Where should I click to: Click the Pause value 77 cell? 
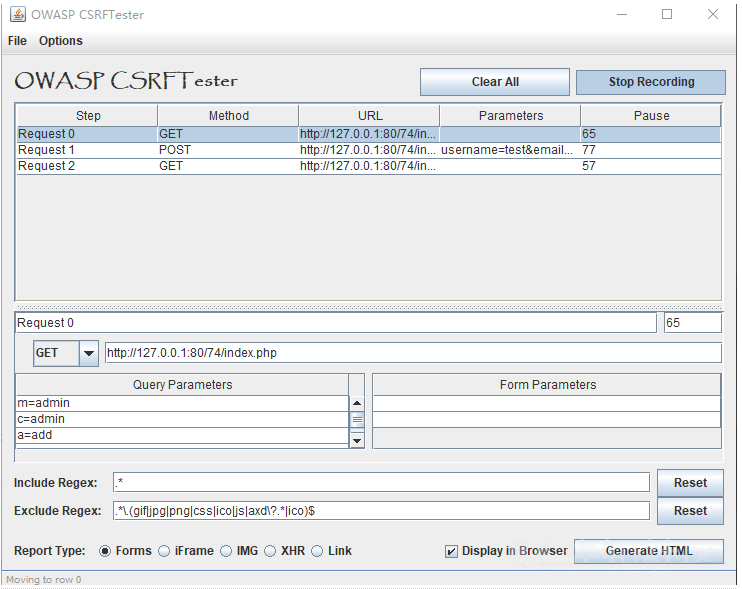651,150
